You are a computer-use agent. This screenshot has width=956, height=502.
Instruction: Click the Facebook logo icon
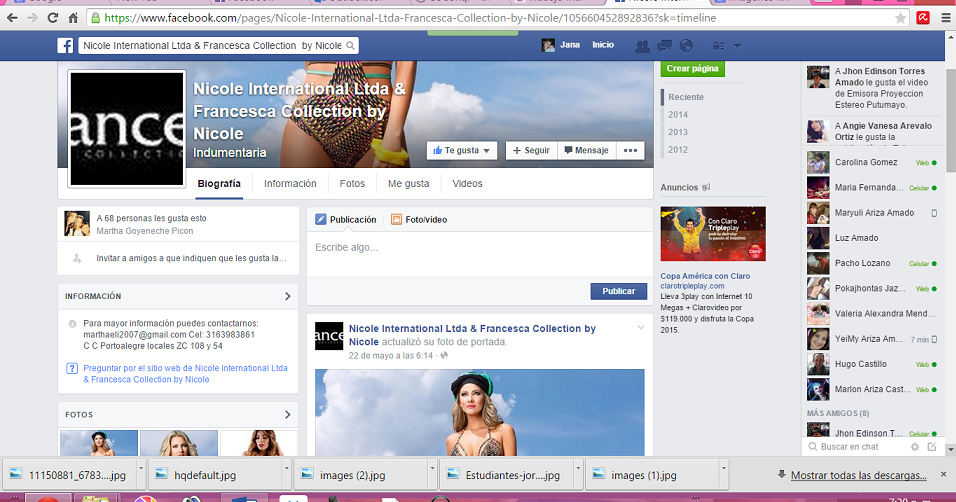[x=65, y=46]
